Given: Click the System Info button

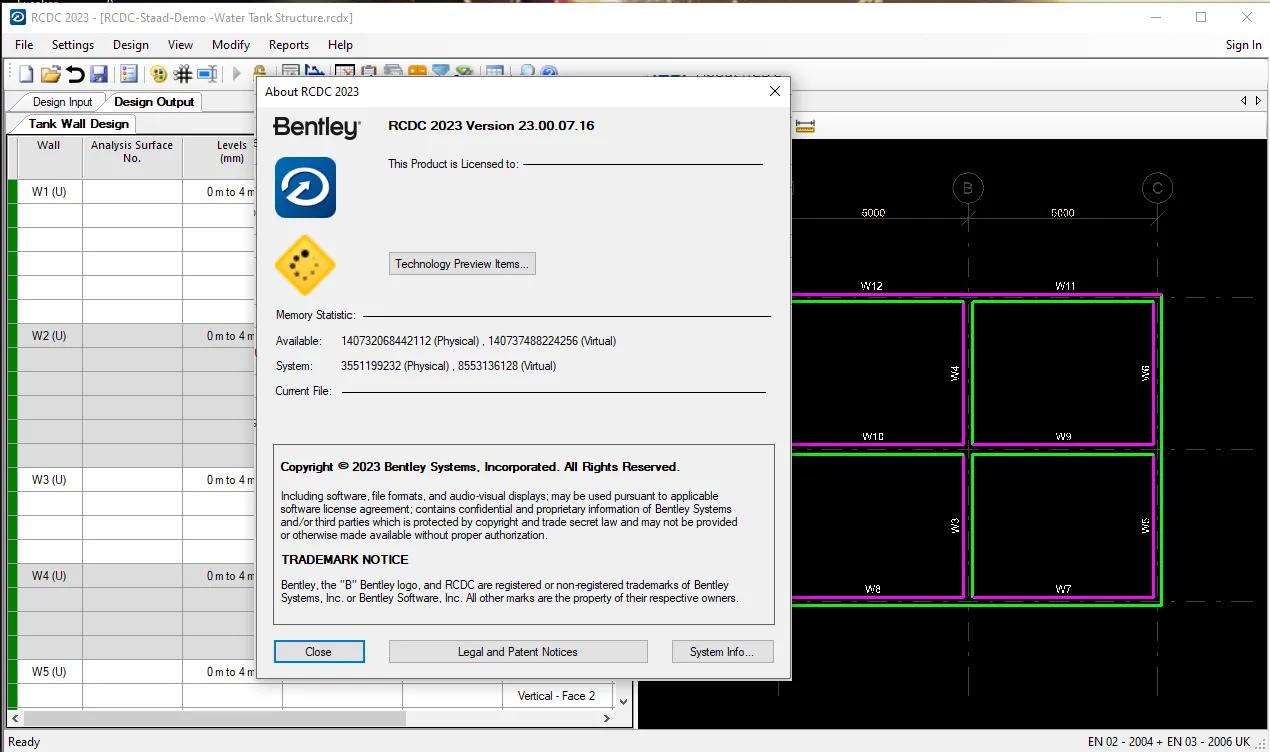Looking at the screenshot, I should [x=723, y=652].
